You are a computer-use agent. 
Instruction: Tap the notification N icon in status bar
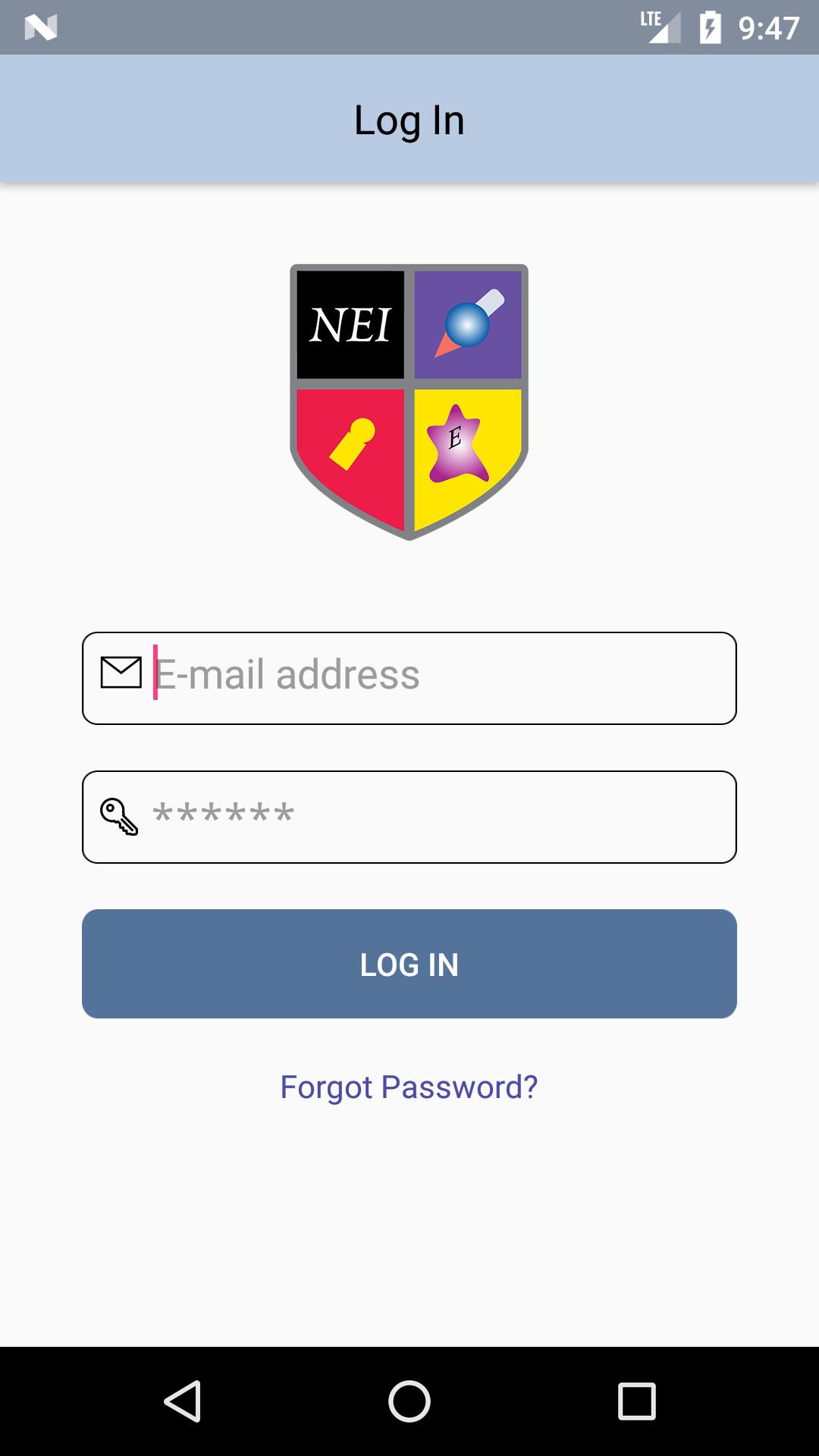click(x=41, y=28)
